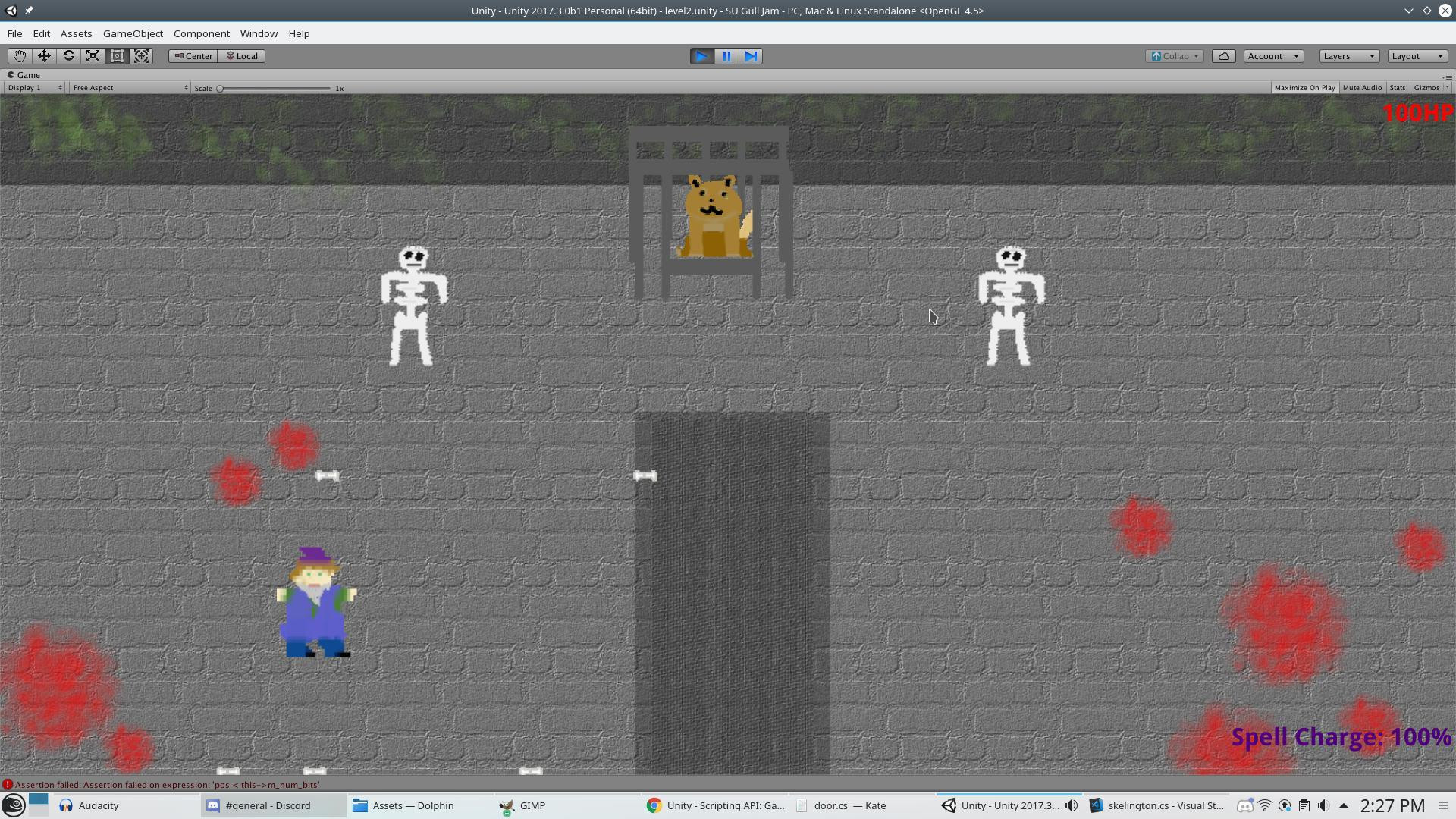Image resolution: width=1456 pixels, height=819 pixels.
Task: Open the Free Aspect dropdown
Action: [130, 88]
